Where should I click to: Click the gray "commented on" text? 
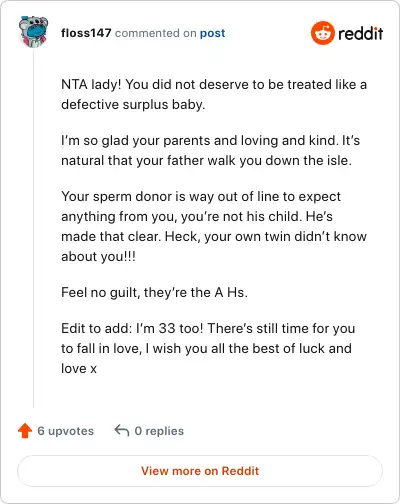coord(156,33)
